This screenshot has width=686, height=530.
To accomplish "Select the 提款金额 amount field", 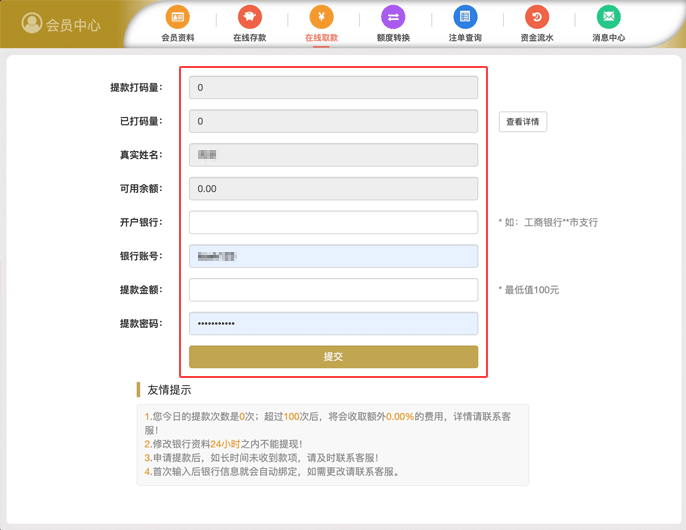I will (333, 290).
